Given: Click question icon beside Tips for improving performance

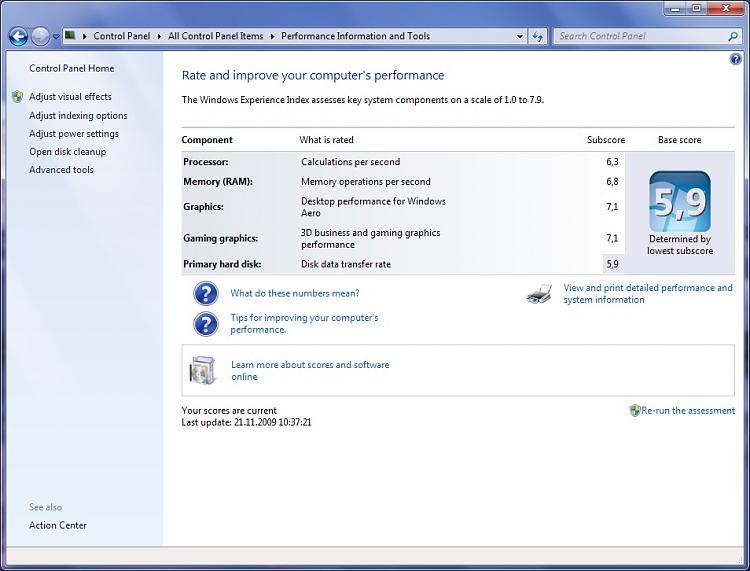Looking at the screenshot, I should tap(206, 324).
